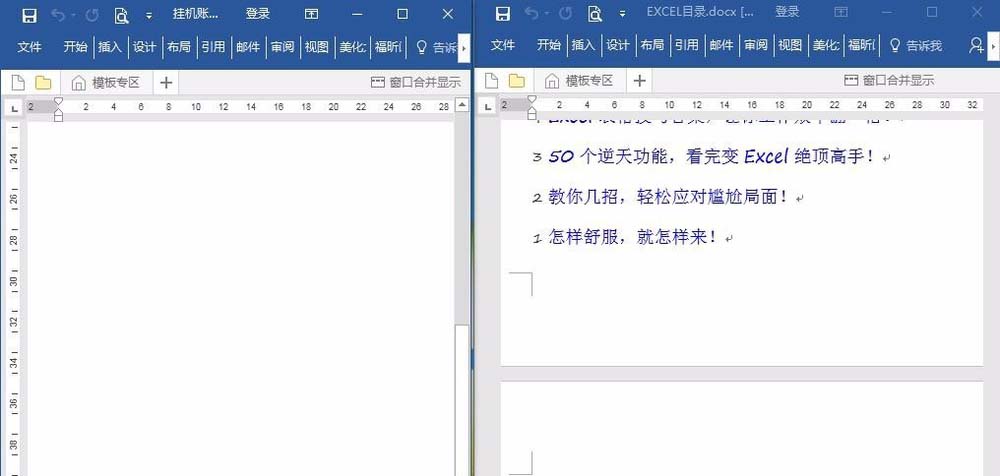Click new document icon in left tab bar
The width and height of the screenshot is (1000, 476).
18,82
